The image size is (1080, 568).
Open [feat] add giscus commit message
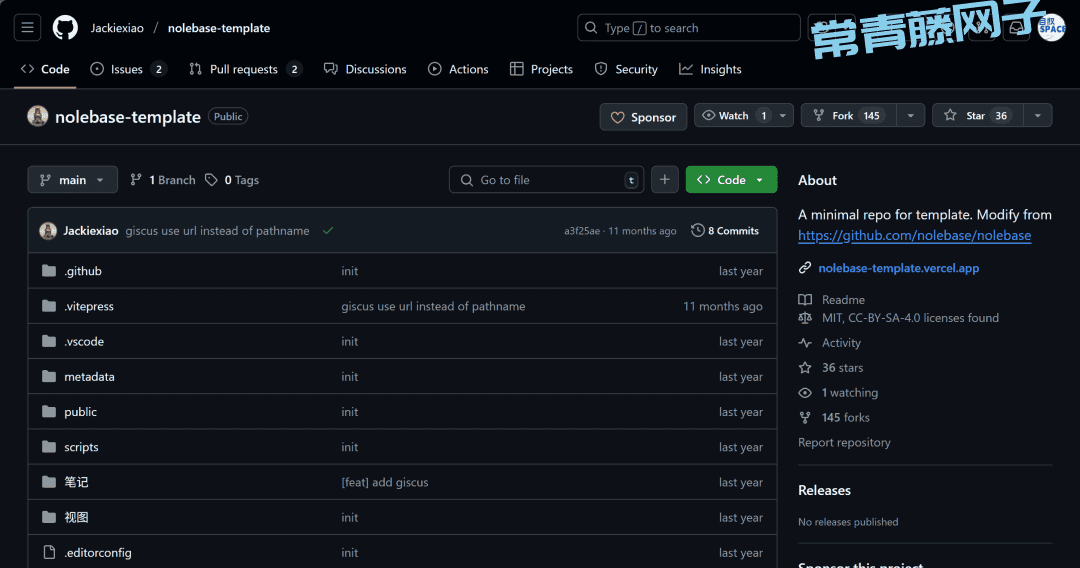click(385, 482)
